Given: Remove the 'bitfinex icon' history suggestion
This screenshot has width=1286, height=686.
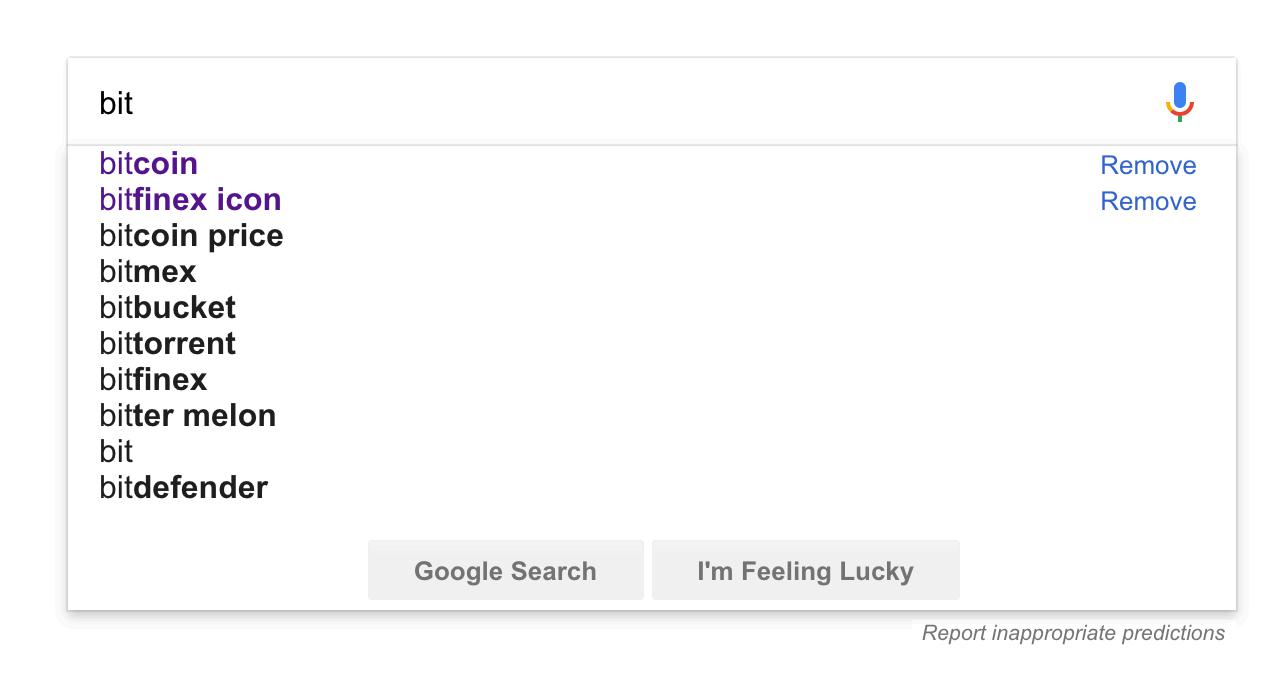Looking at the screenshot, I should (1148, 201).
